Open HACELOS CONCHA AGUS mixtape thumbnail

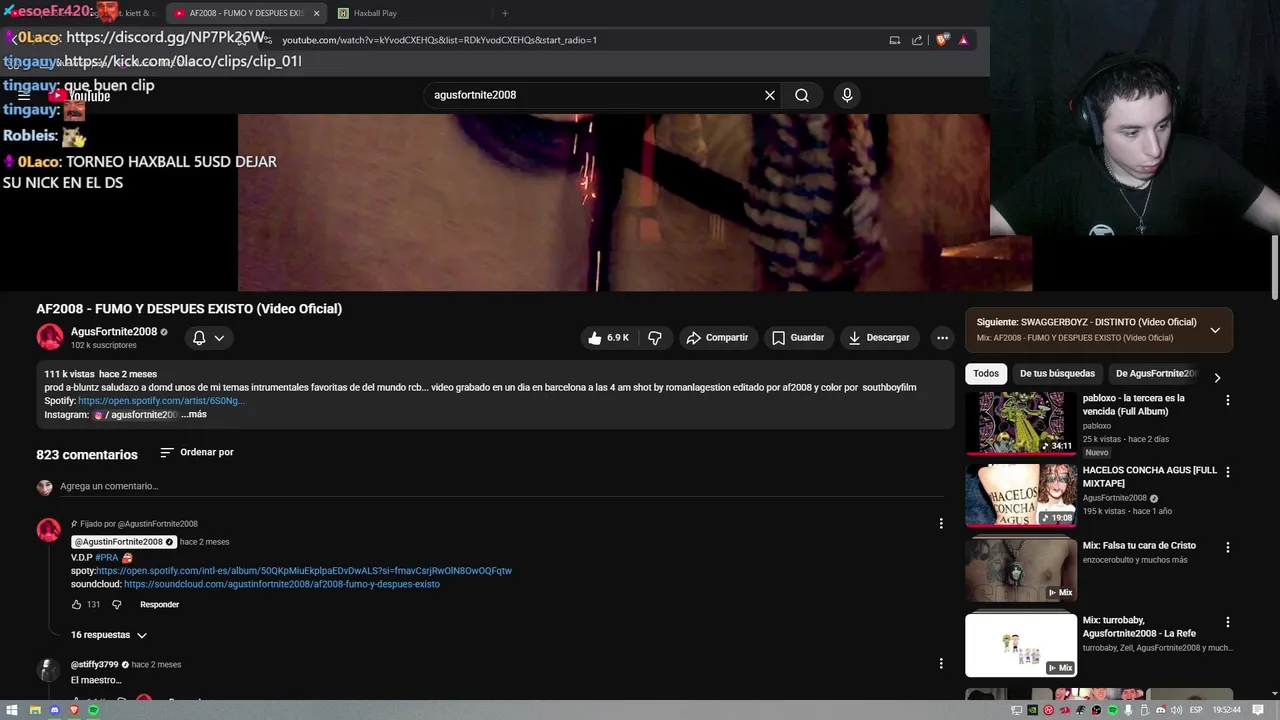coord(1021,495)
